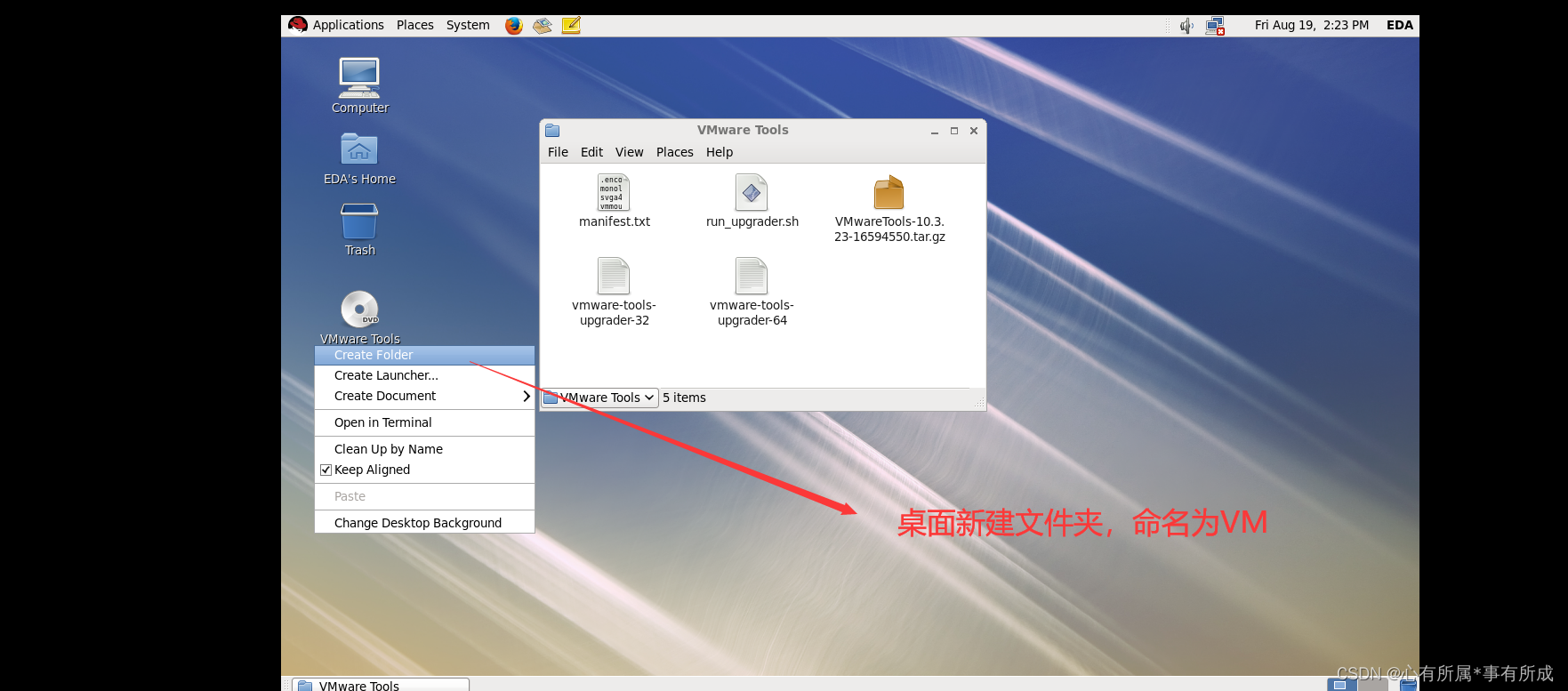The height and width of the screenshot is (691, 1568).
Task: Open the Help menu in VMware Tools window
Action: (720, 152)
